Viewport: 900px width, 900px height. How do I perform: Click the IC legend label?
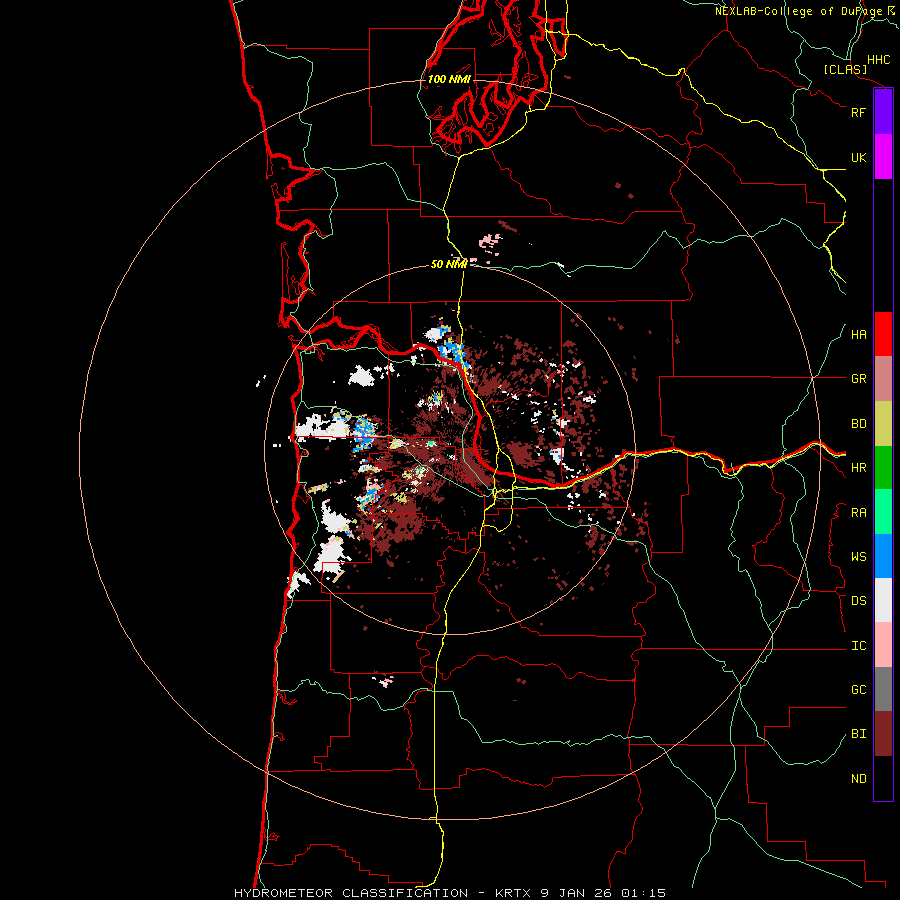tap(858, 646)
